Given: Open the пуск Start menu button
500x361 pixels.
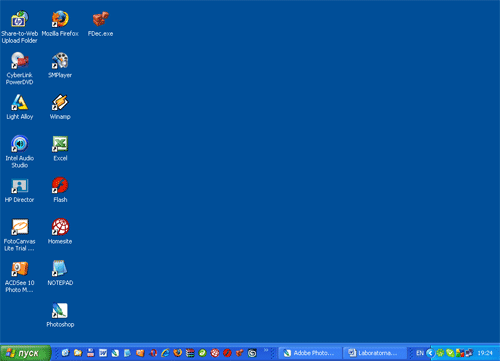Looking at the screenshot, I should click(25, 353).
